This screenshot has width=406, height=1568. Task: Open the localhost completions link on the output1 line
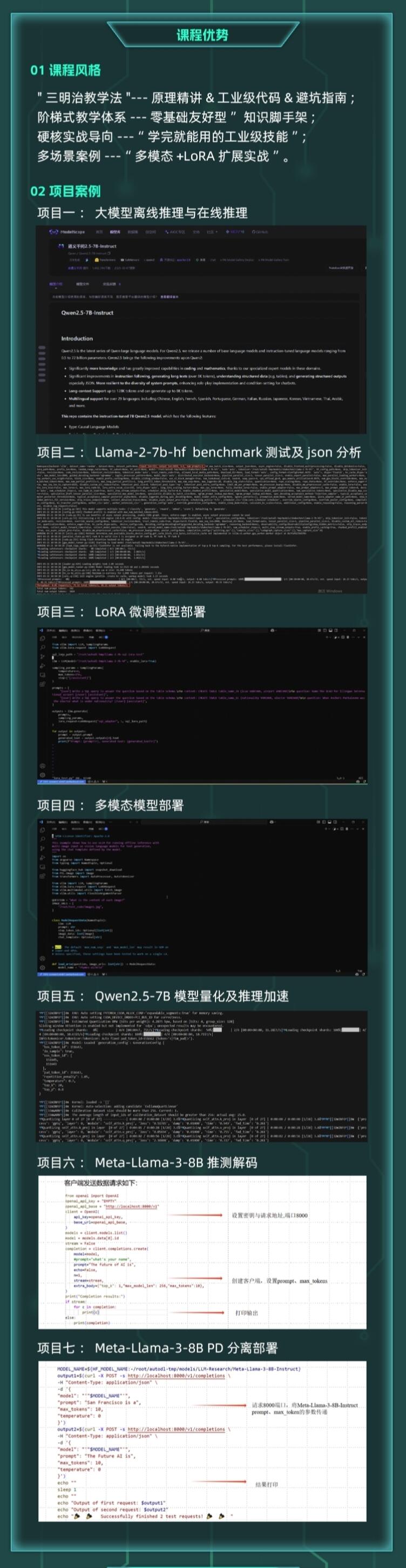pyautogui.click(x=175, y=1376)
